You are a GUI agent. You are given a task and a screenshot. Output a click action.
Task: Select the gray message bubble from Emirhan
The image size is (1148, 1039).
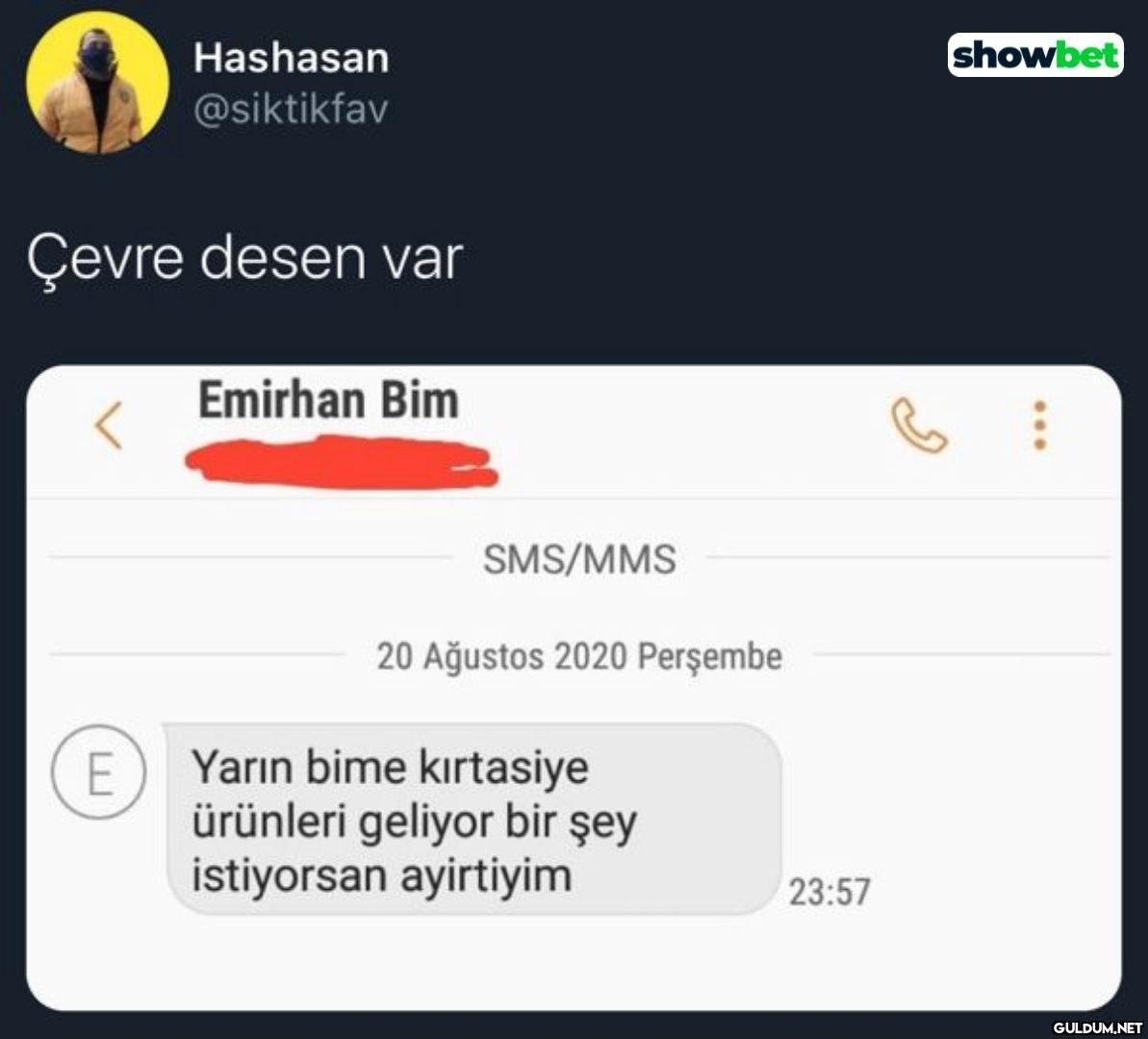pos(473,819)
